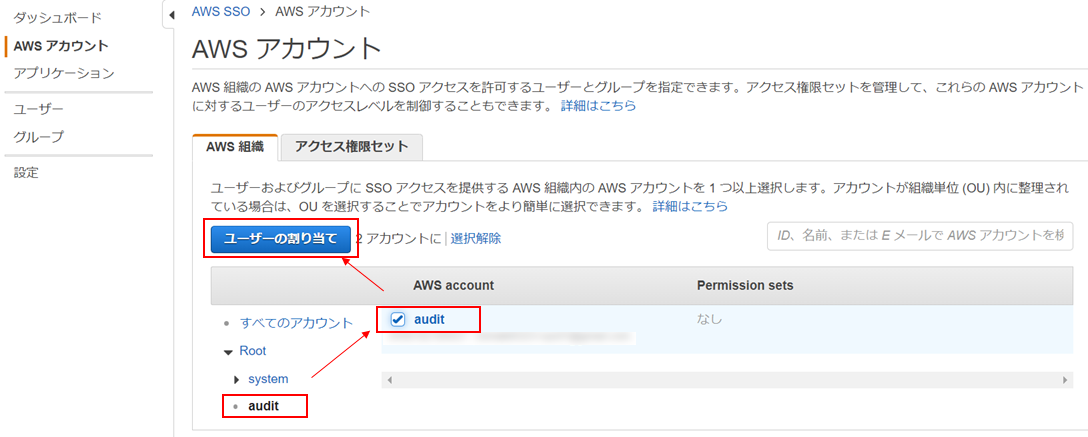This screenshot has height=437, width=1088.
Task: Select system OU in the tree
Action: (268, 379)
